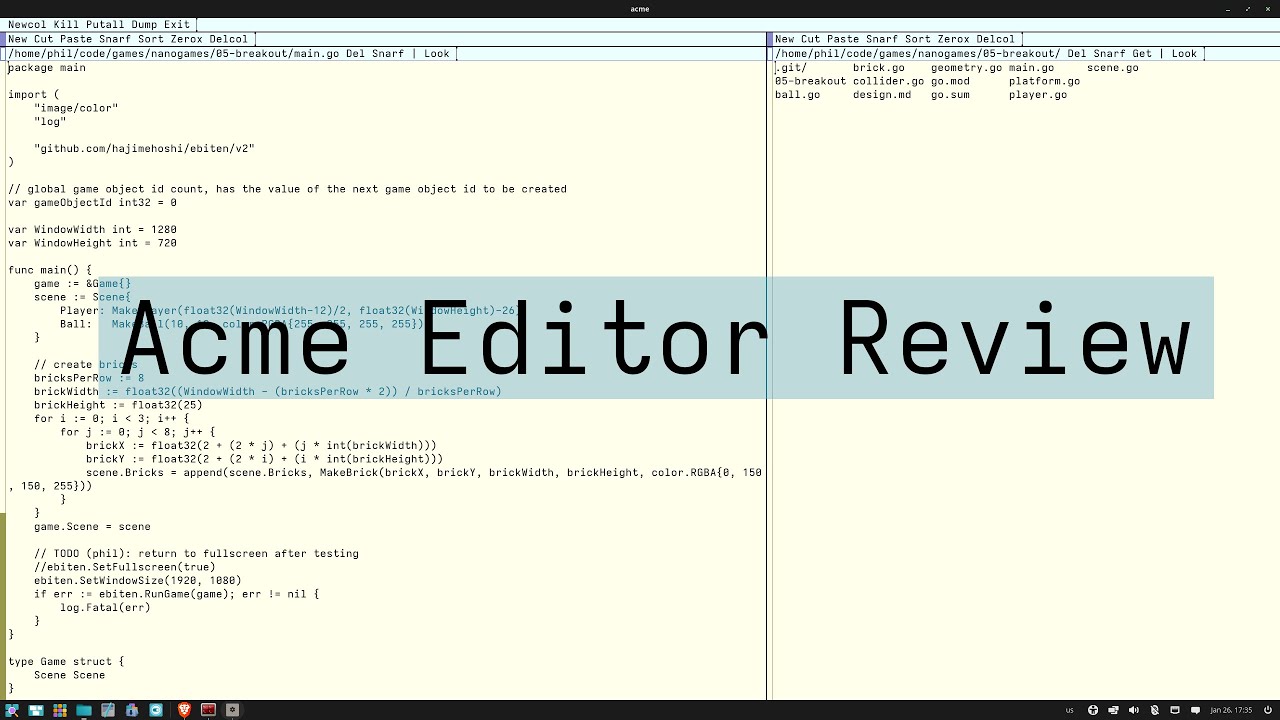Click the Newcol command in the top tag
Viewport: 1280px width, 720px height.
coord(27,24)
